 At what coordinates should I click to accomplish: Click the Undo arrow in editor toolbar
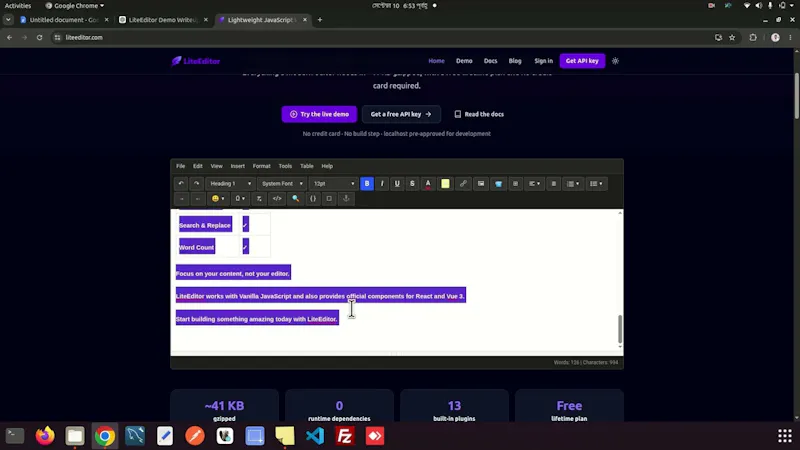pyautogui.click(x=181, y=184)
